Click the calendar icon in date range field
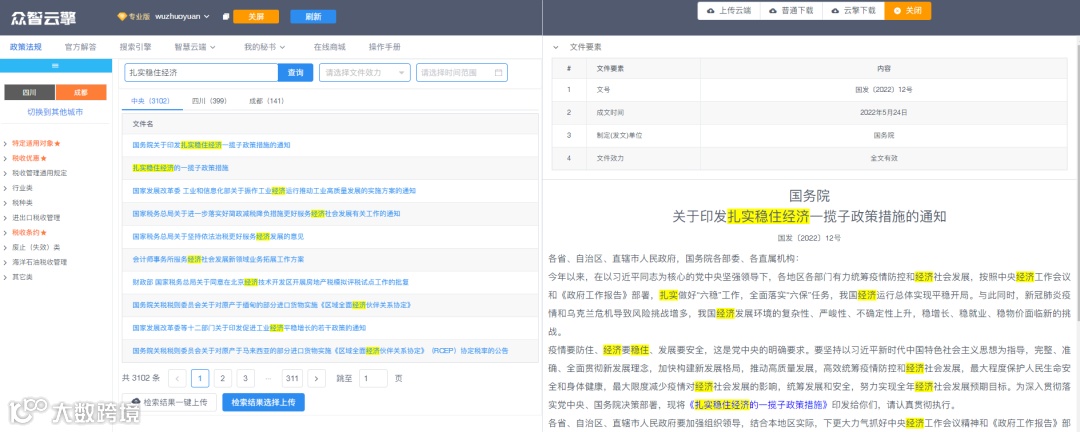The width and height of the screenshot is (1080, 432). point(498,72)
